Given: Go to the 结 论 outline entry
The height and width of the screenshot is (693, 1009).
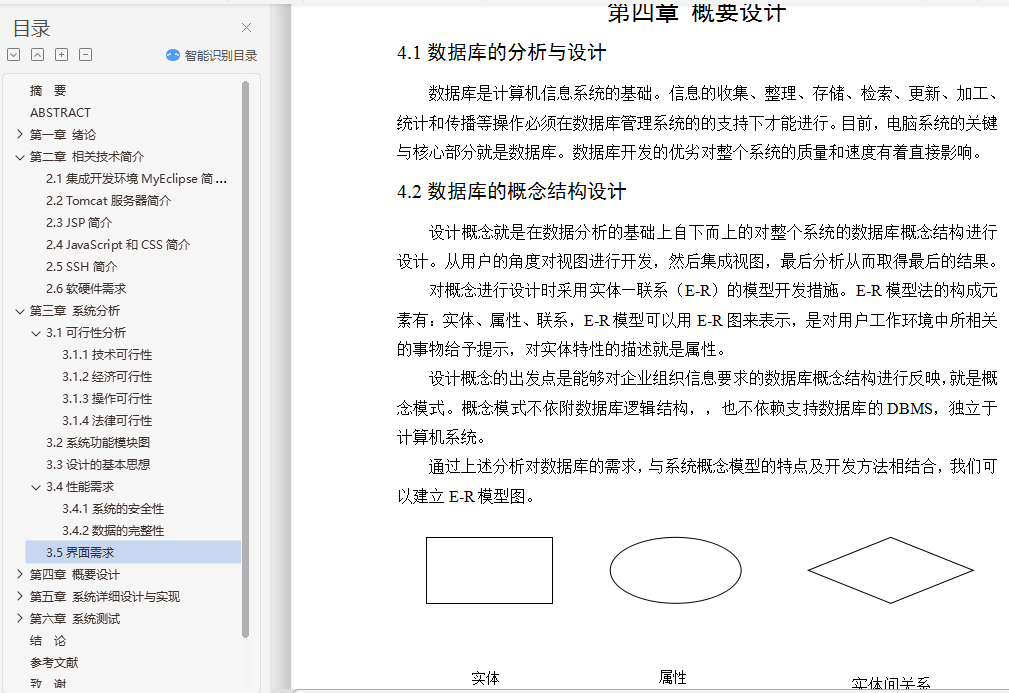Looking at the screenshot, I should [x=48, y=640].
